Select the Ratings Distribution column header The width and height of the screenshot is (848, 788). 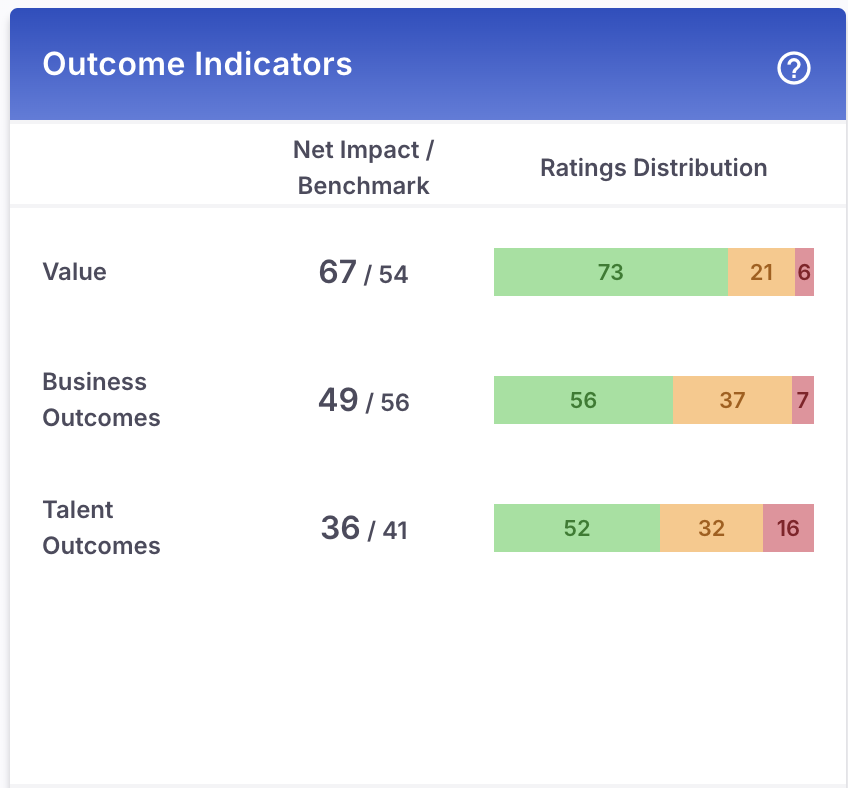click(x=654, y=168)
